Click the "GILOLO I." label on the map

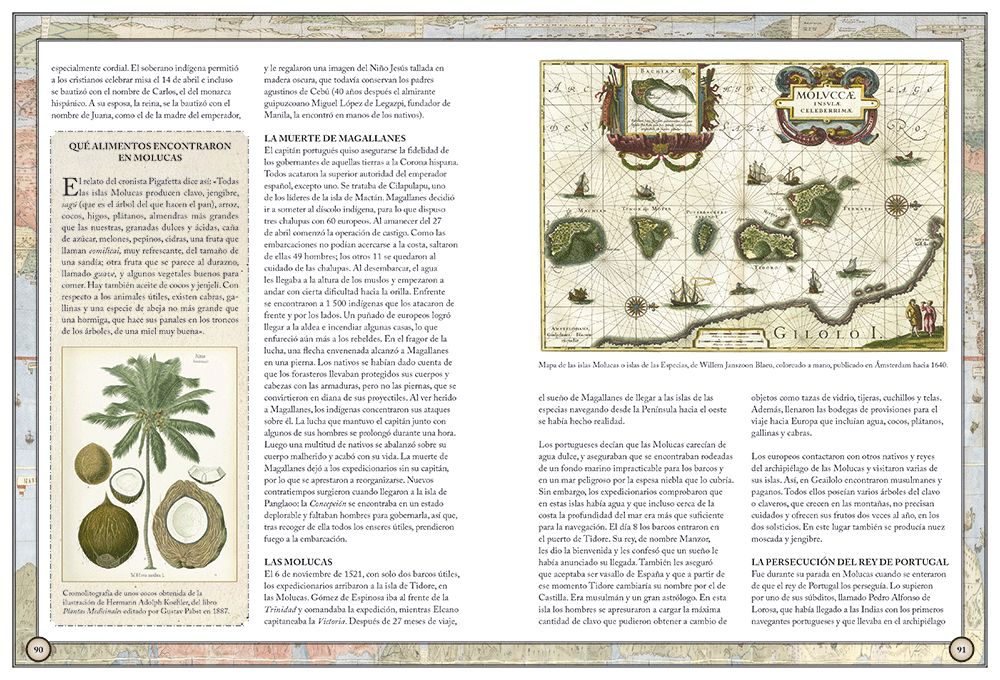point(827,333)
